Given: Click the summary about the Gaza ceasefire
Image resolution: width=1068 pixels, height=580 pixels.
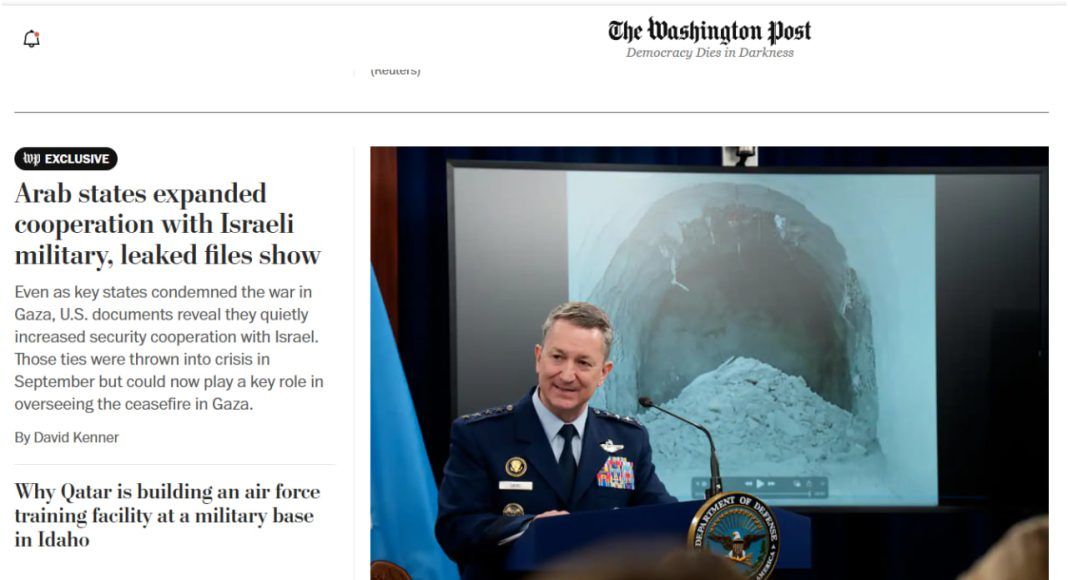Looking at the screenshot, I should coord(169,348).
